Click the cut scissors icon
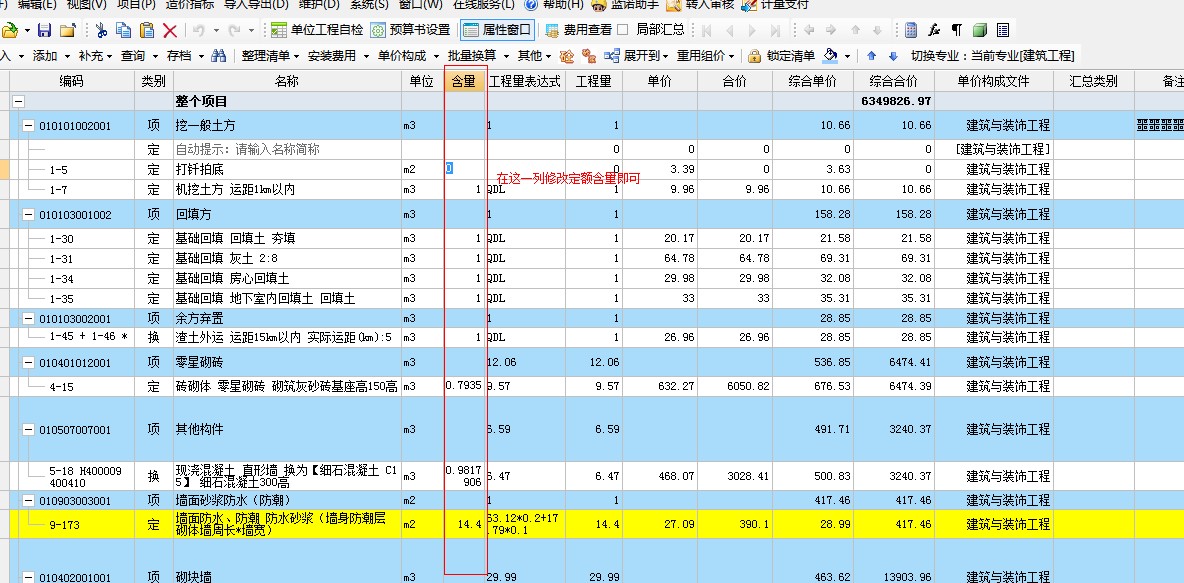1184x583 pixels. 101,30
